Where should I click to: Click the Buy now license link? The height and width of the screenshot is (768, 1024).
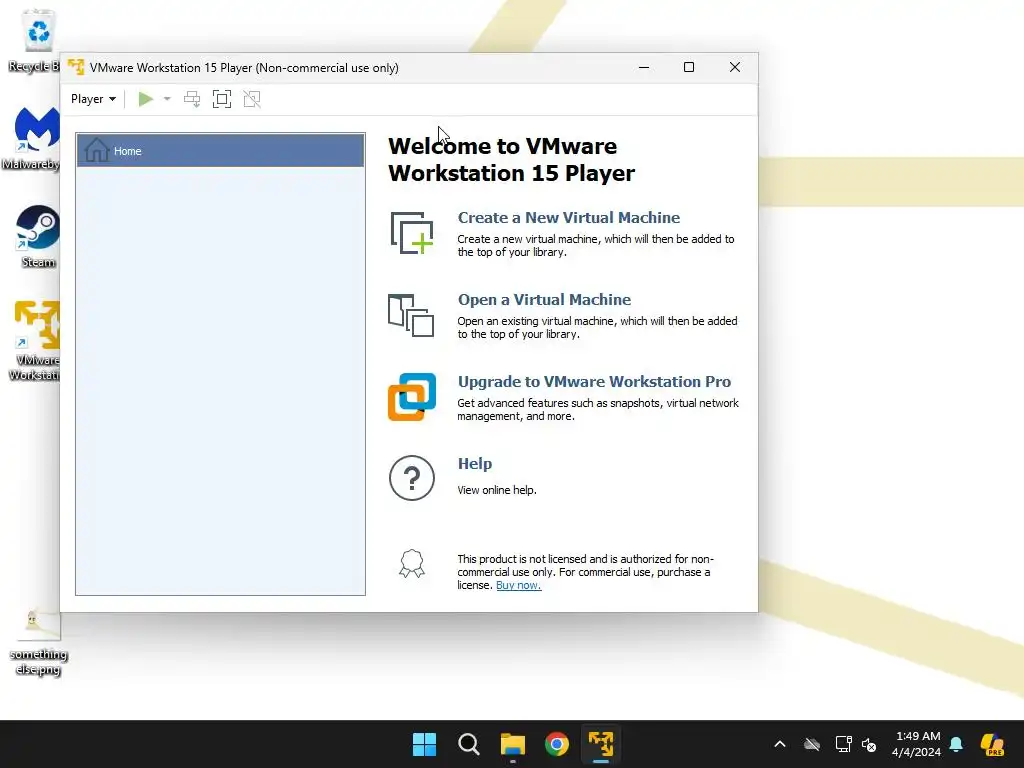[519, 585]
